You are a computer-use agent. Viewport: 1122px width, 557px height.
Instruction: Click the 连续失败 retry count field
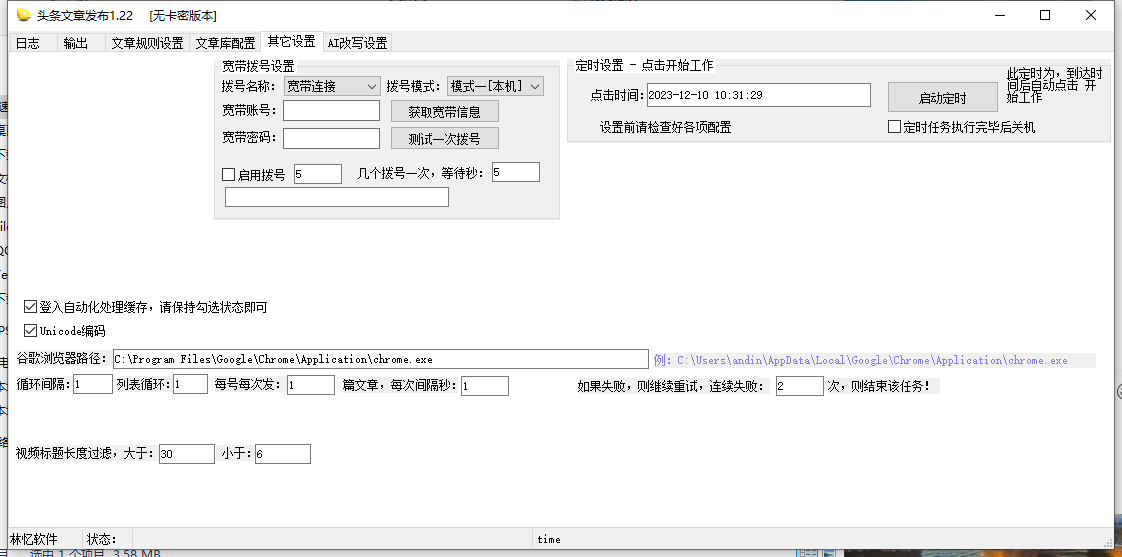[x=799, y=386]
